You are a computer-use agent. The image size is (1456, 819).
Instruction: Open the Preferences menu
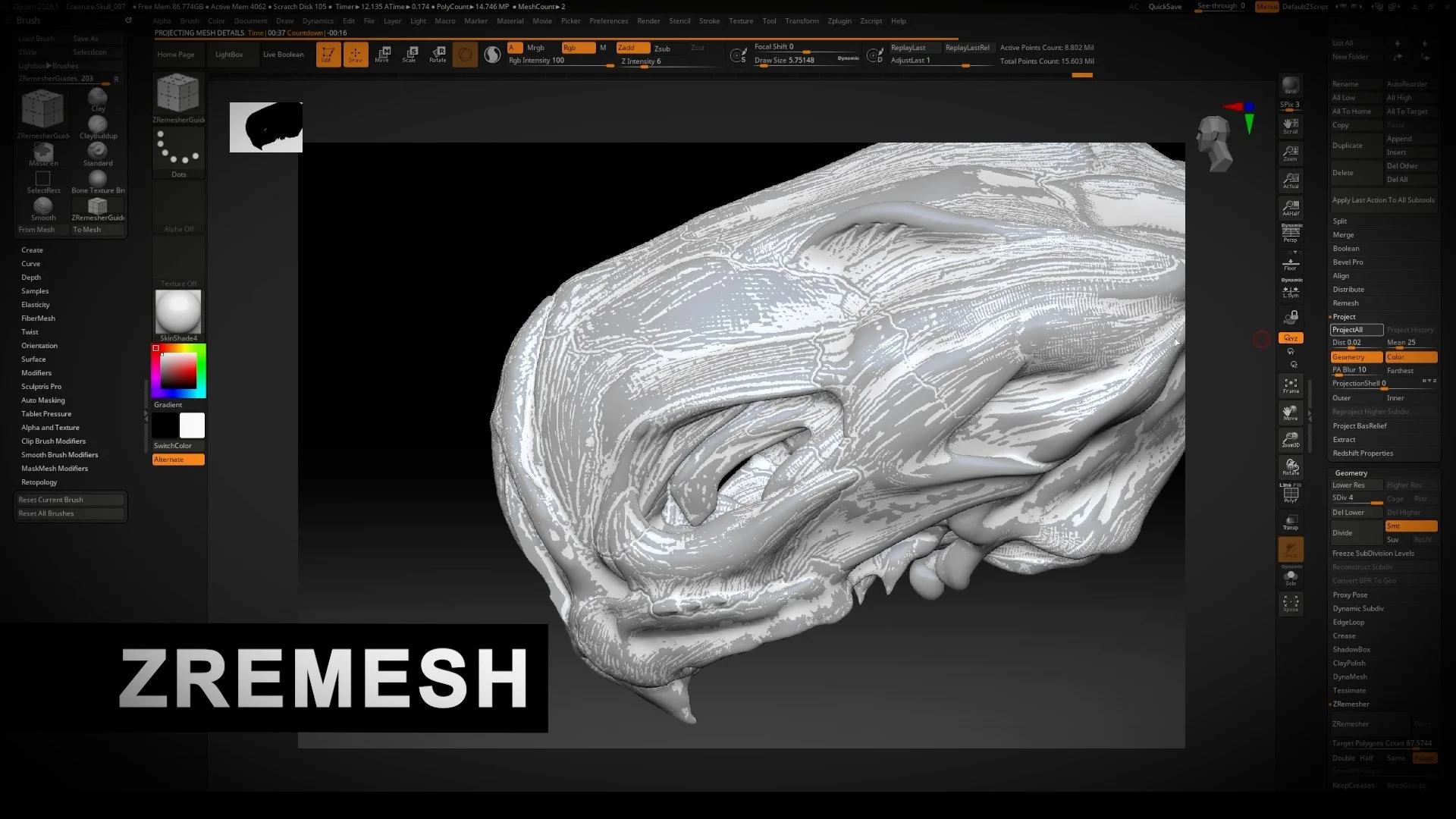609,20
